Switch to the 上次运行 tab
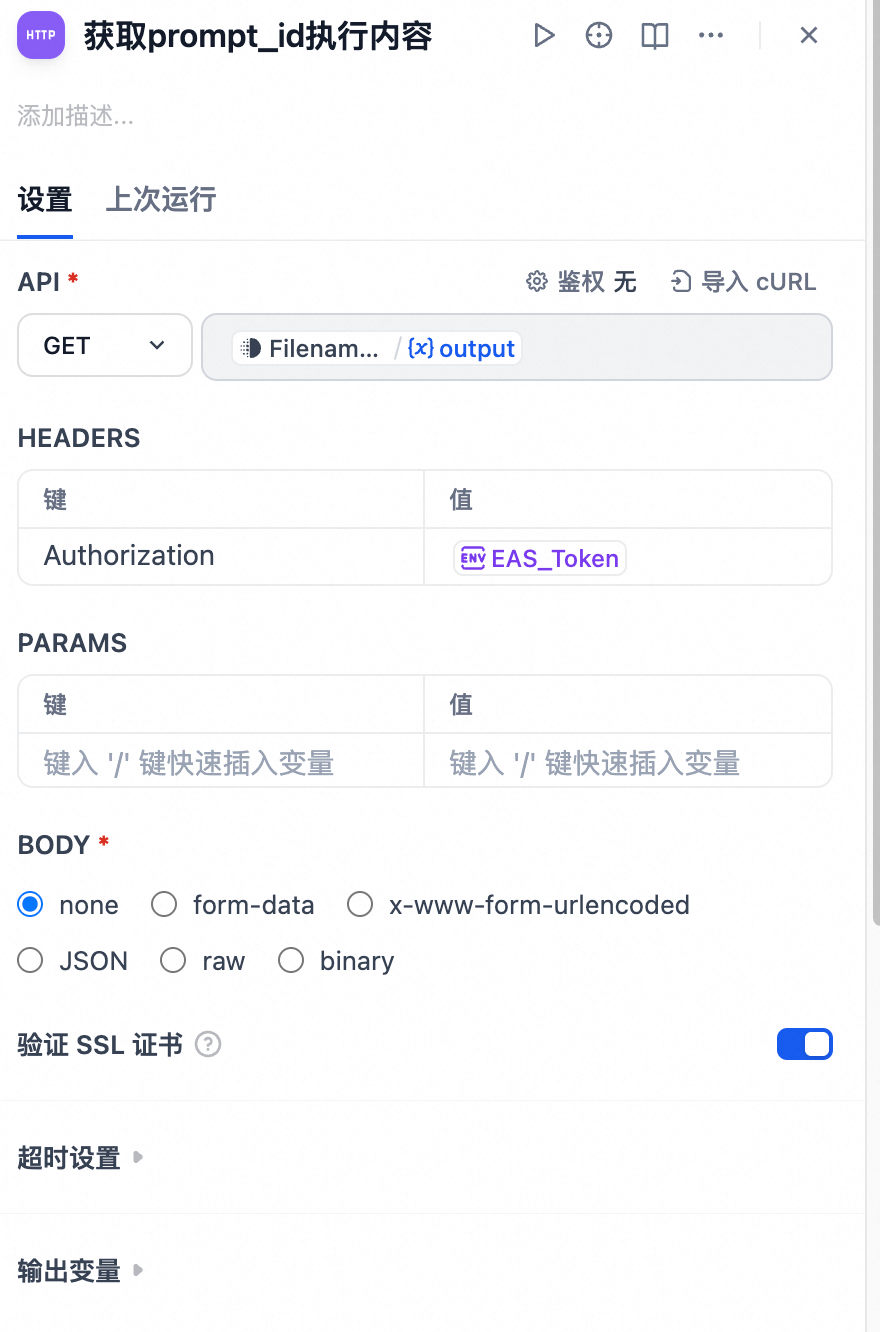This screenshot has width=880, height=1332. pos(161,200)
